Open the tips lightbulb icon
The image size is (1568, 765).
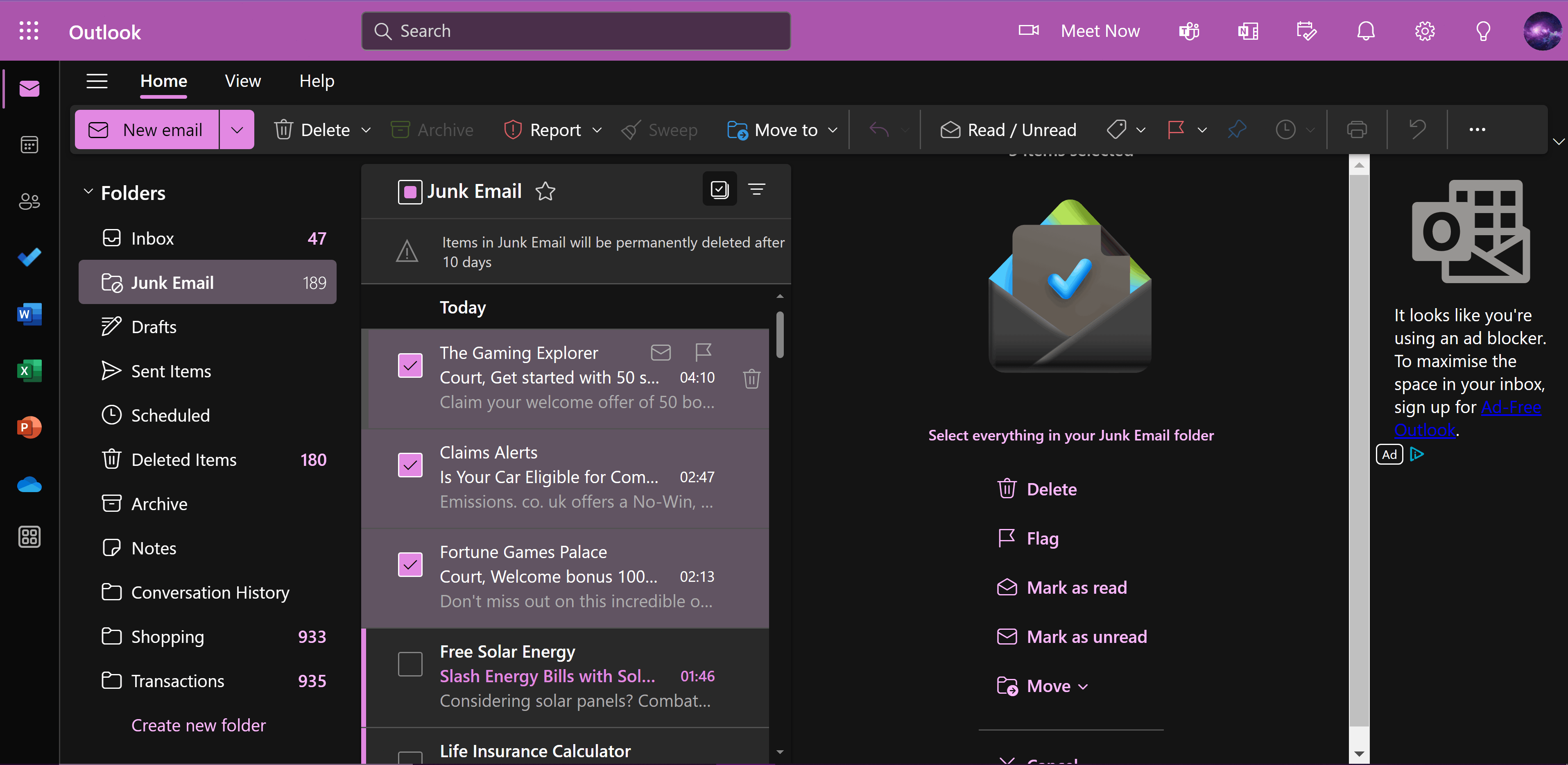(1483, 30)
